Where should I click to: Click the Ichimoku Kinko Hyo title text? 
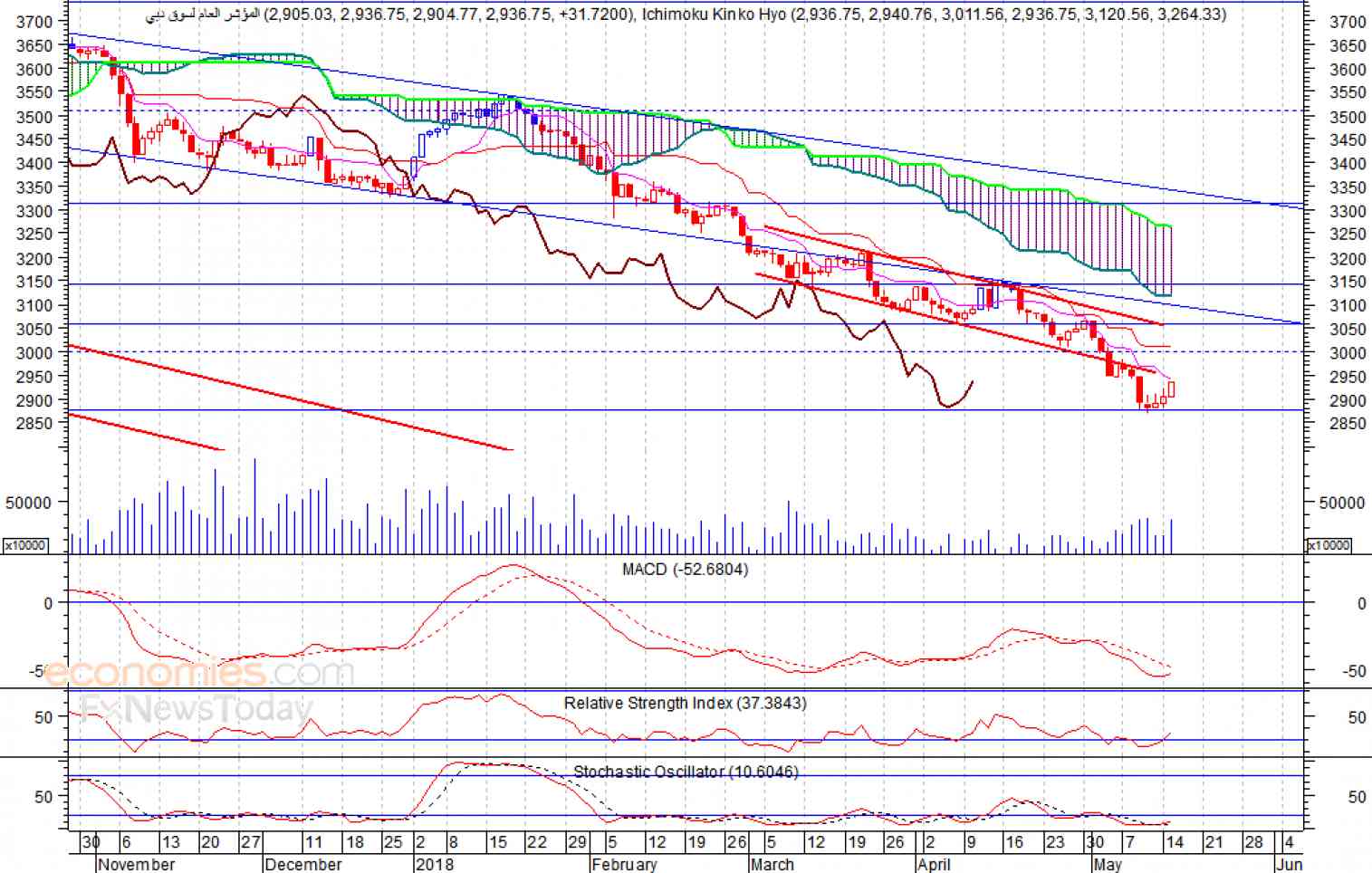pos(714,14)
